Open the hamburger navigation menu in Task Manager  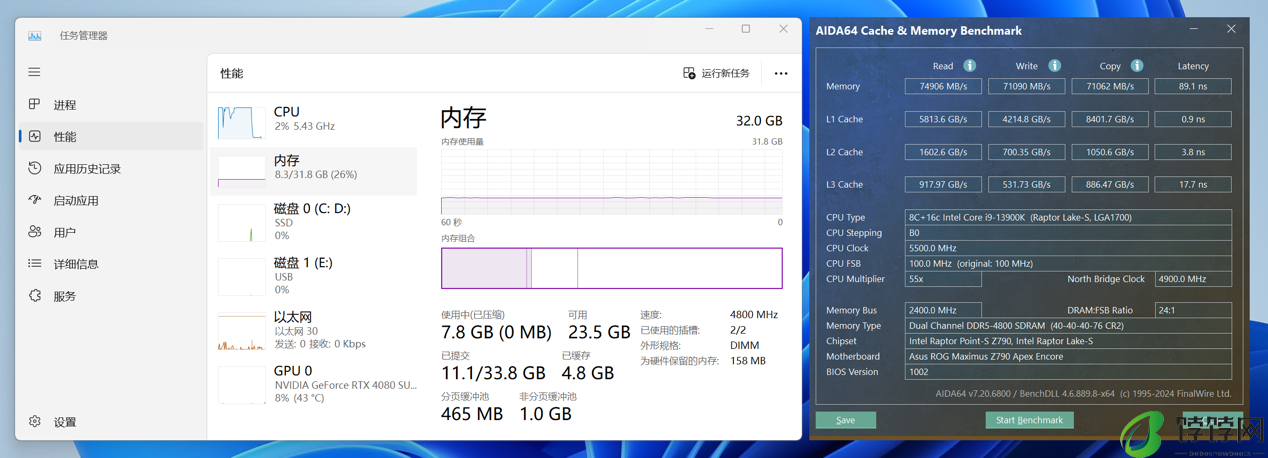click(35, 72)
